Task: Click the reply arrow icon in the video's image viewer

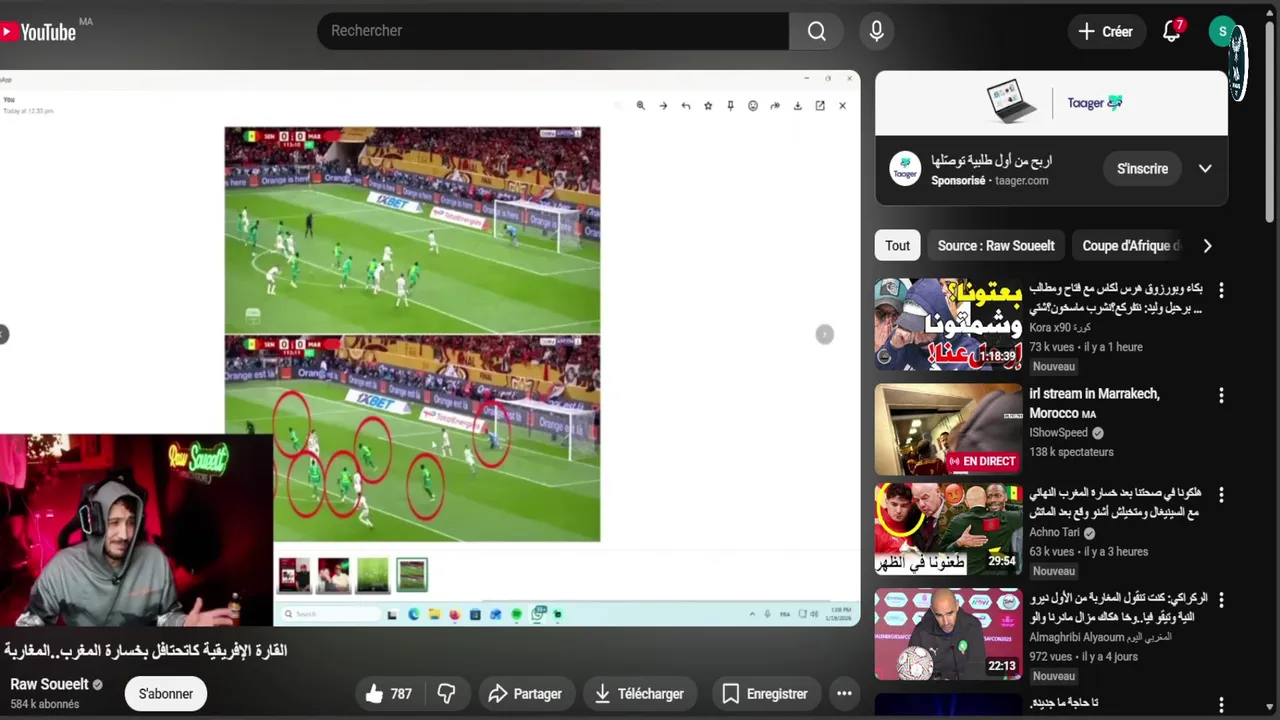Action: pyautogui.click(x=685, y=106)
